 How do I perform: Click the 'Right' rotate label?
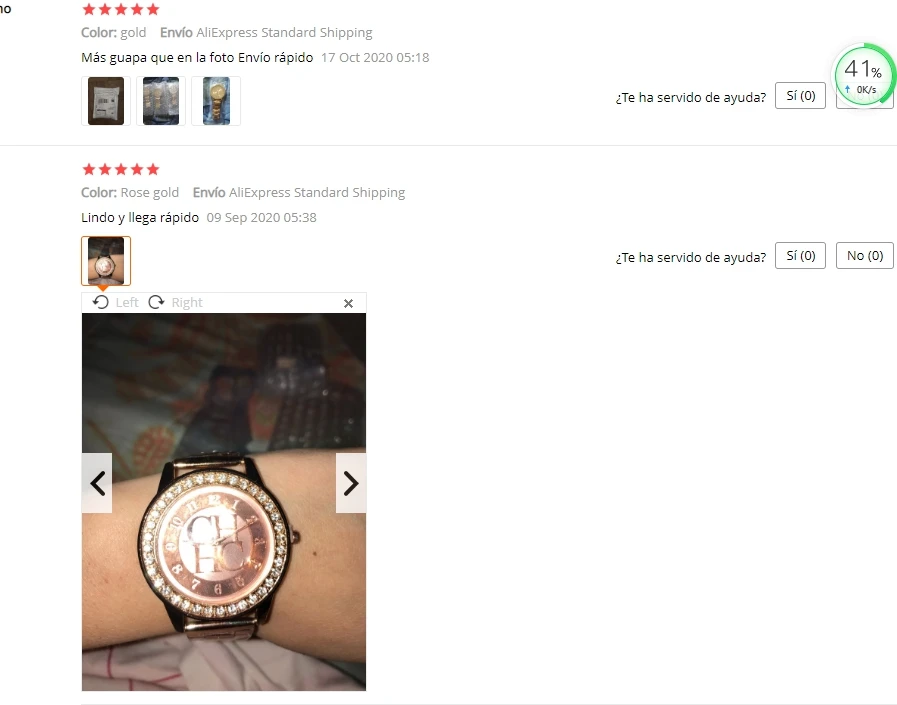tap(187, 302)
